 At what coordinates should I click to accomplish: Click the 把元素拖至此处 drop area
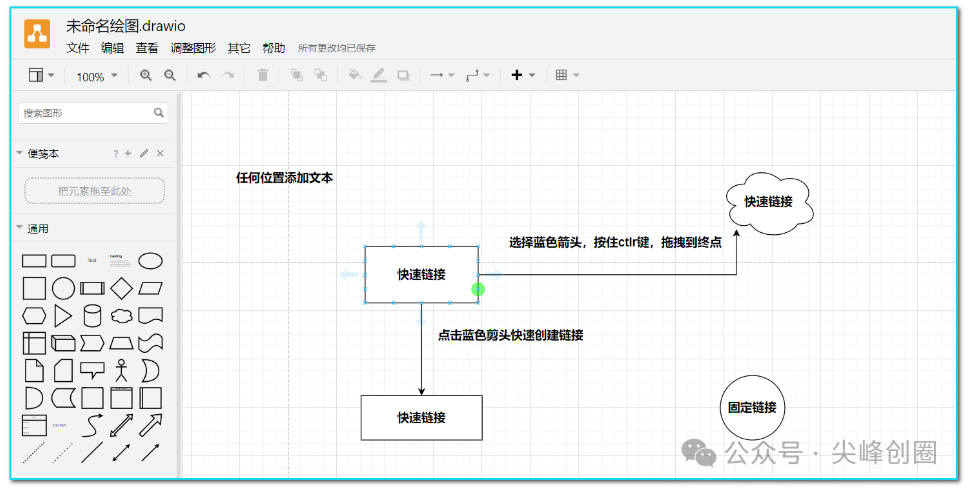tap(94, 191)
